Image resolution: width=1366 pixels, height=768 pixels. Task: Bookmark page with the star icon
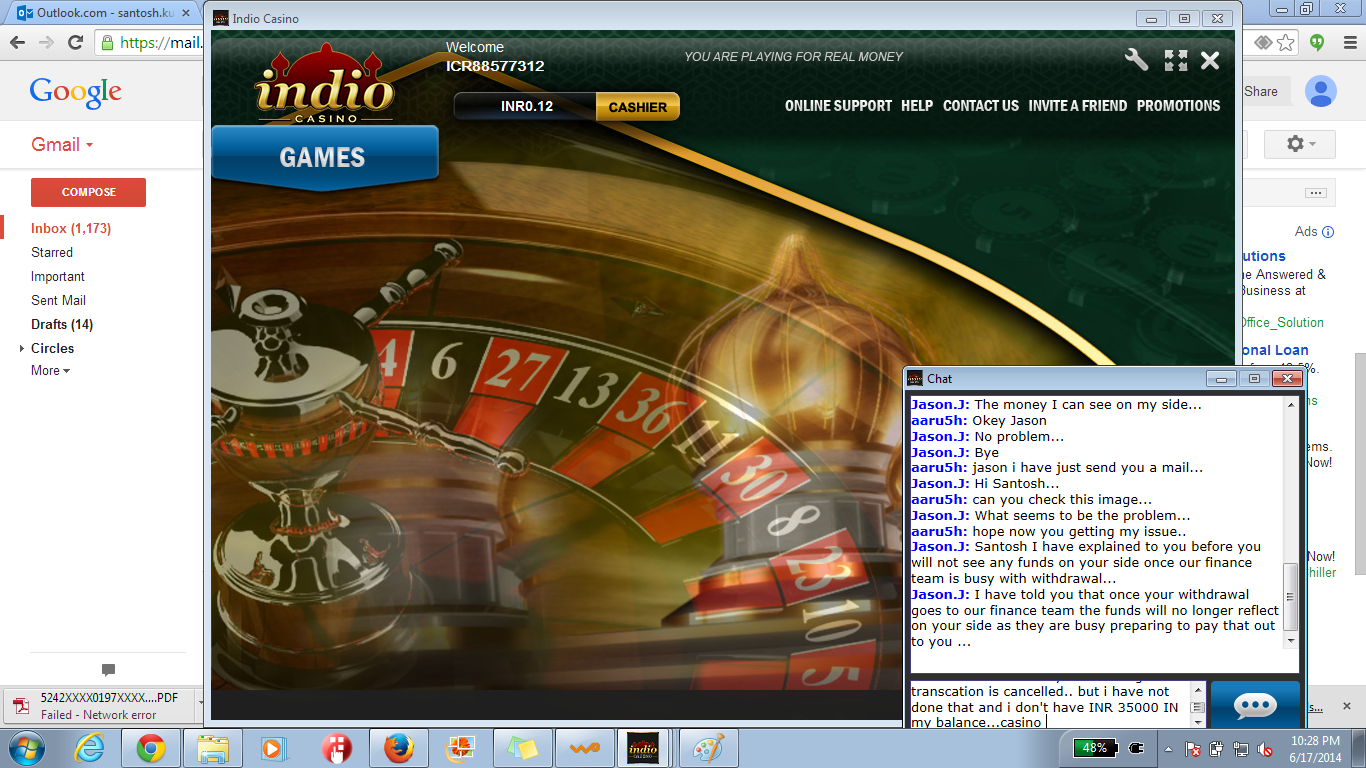click(1286, 43)
